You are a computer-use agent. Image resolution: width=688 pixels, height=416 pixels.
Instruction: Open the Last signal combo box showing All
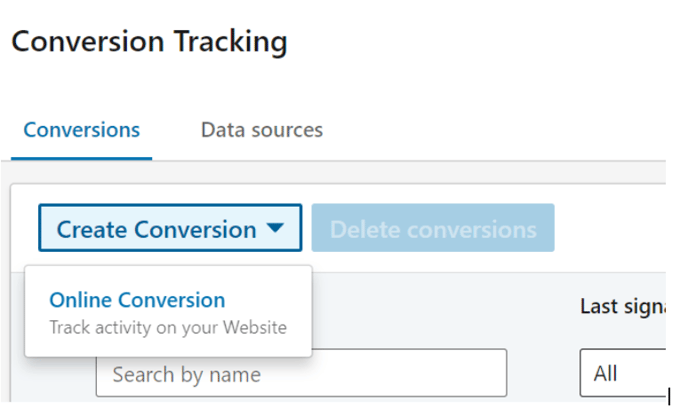coord(623,373)
